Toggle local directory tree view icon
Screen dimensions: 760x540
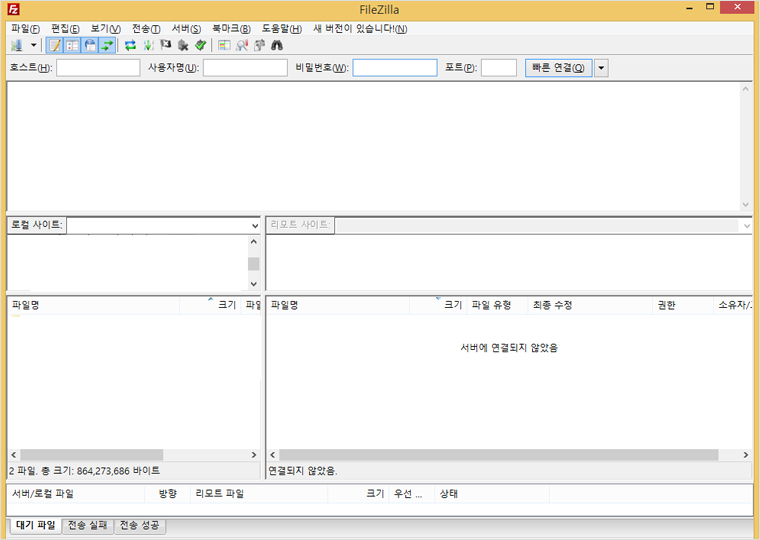pos(72,45)
